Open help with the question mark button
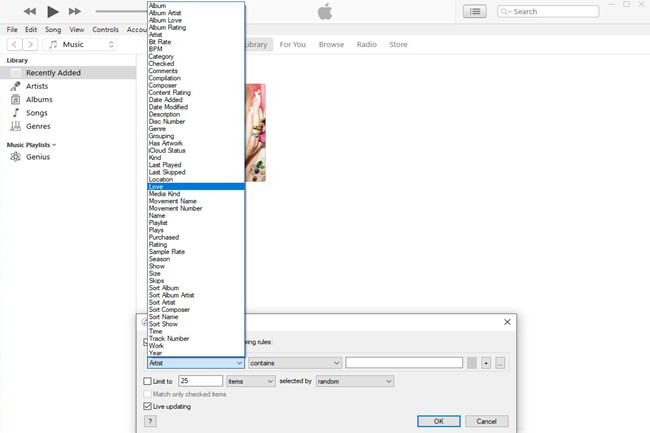Image resolution: width=650 pixels, height=433 pixels. [150, 421]
